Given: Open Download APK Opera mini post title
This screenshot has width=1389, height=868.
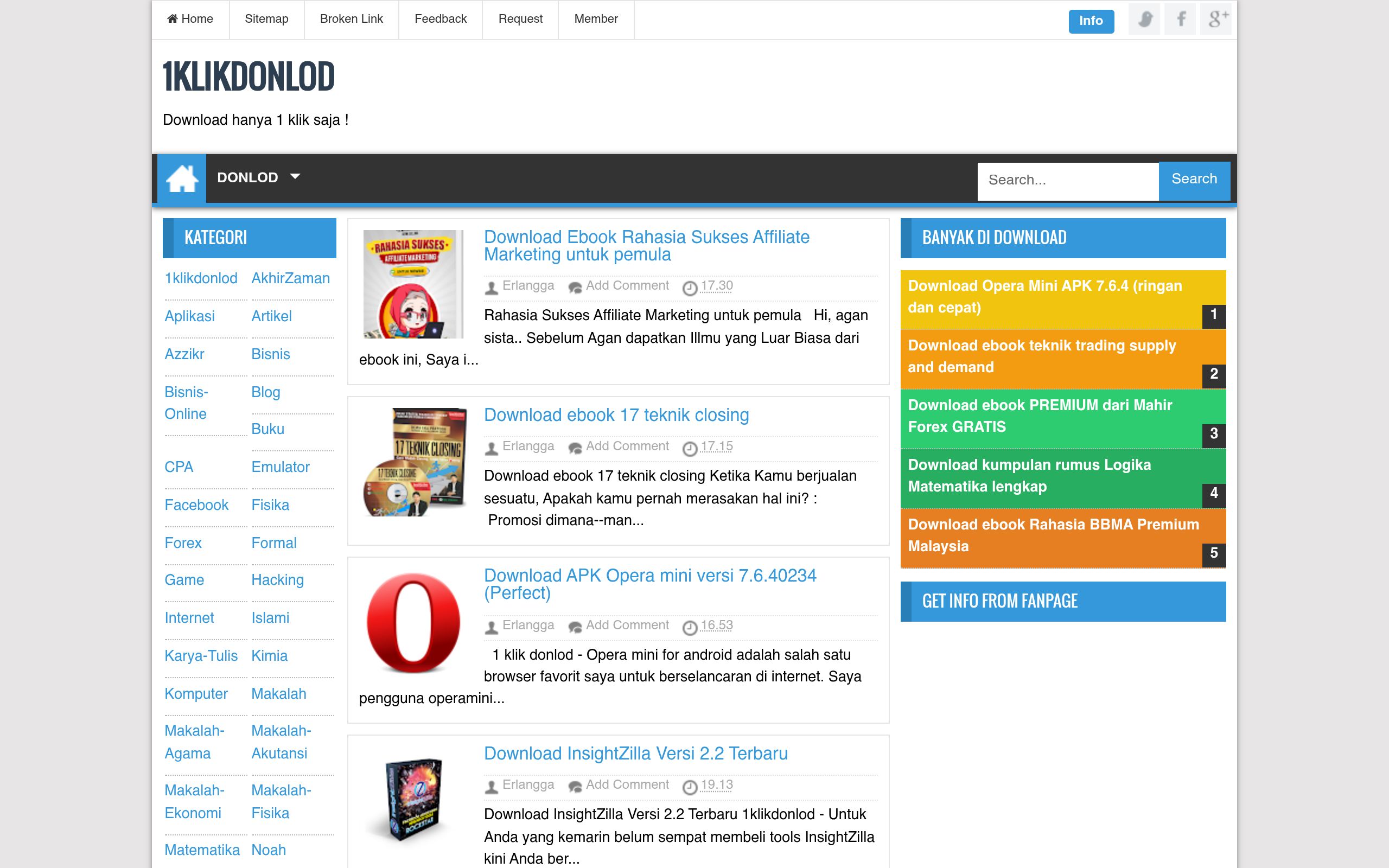Looking at the screenshot, I should coord(649,584).
